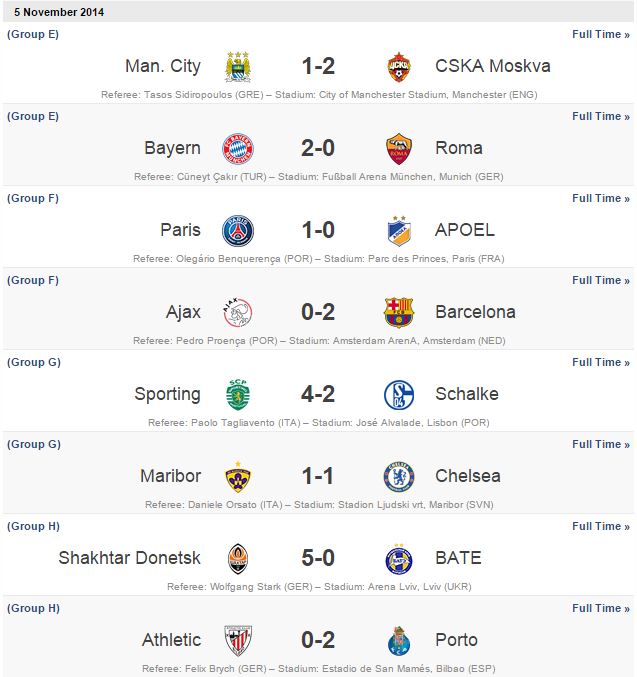Click the Sporting 4-2 Schalke score
This screenshot has height=677, width=637.
coord(318,394)
